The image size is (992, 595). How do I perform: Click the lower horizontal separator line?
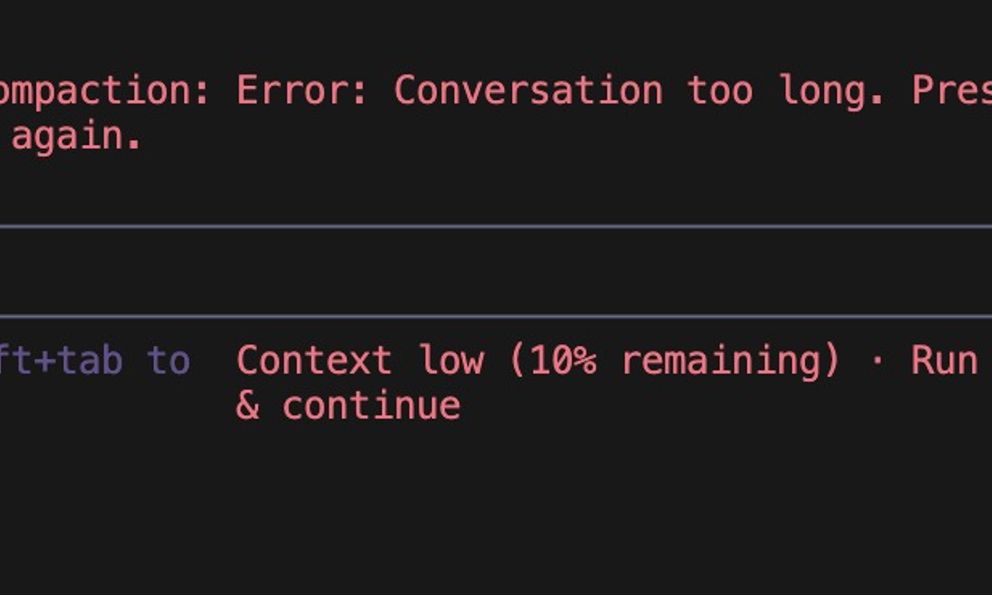tap(496, 317)
